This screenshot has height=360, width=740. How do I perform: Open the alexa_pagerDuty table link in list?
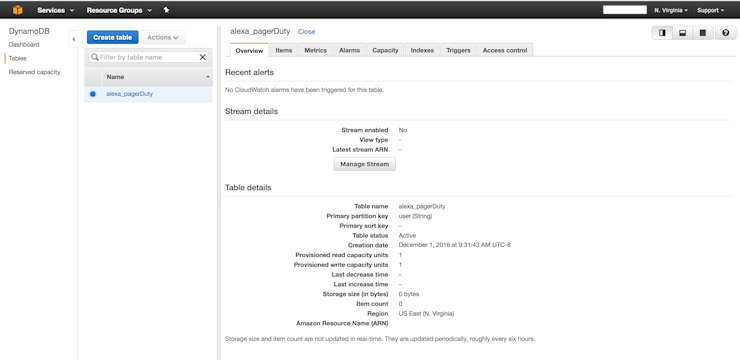click(x=129, y=94)
